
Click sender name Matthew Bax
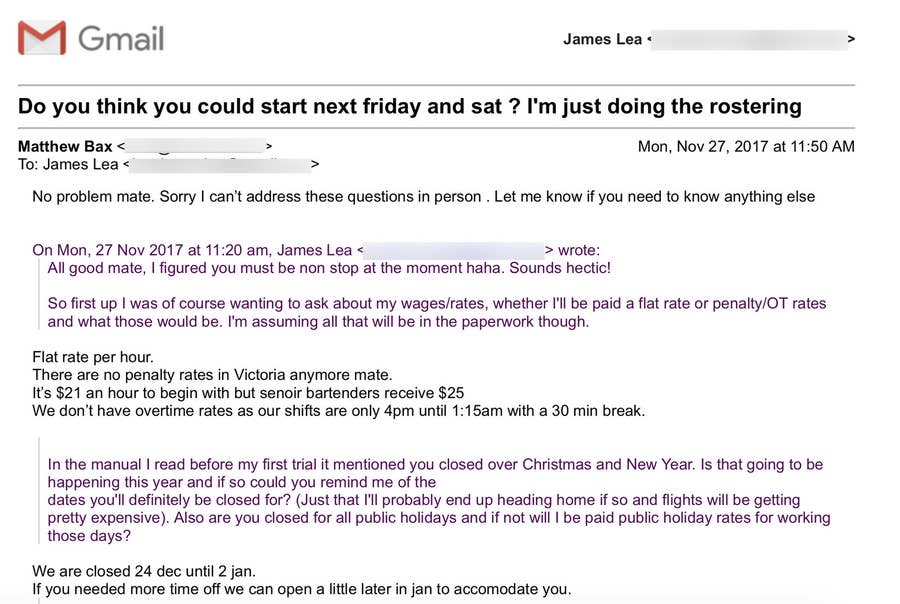tap(65, 146)
